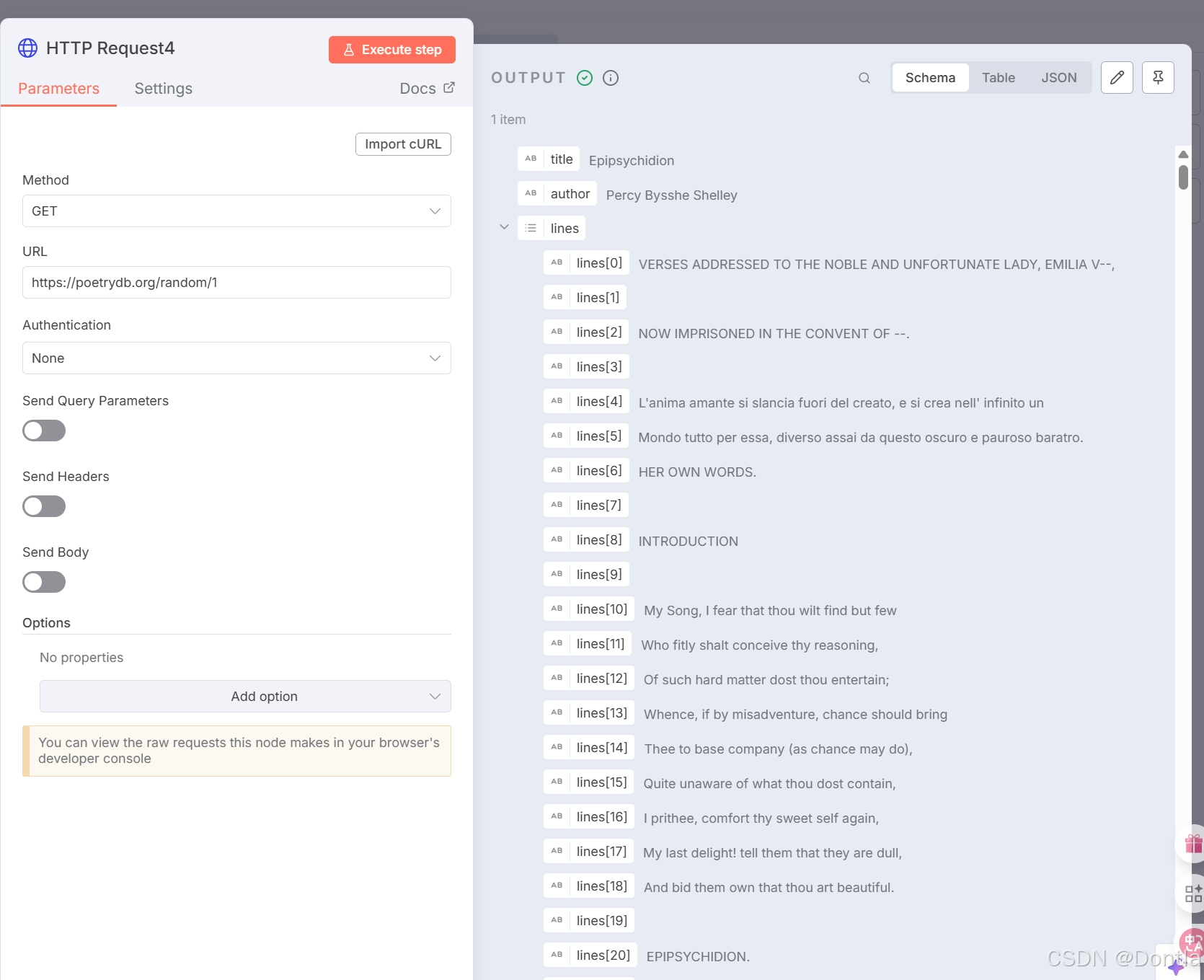Collapse the lines array chevron
The image size is (1204, 980).
click(x=504, y=227)
